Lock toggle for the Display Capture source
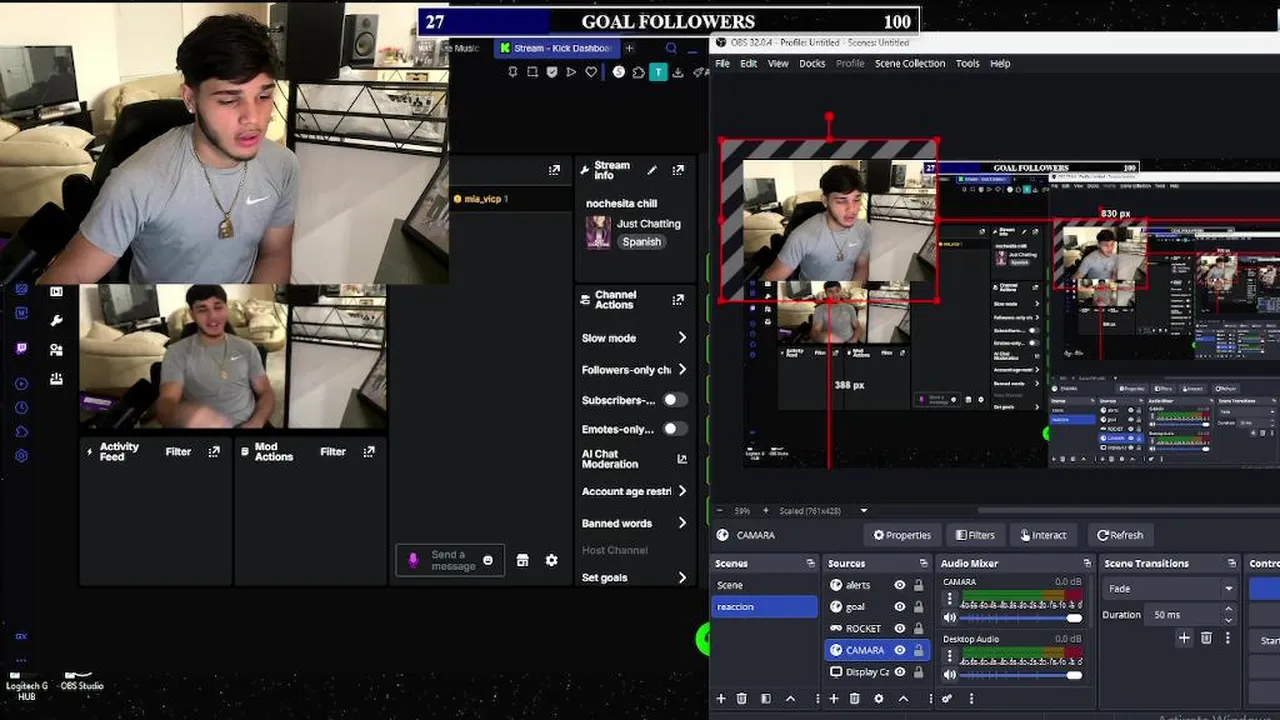Image resolution: width=1280 pixels, height=720 pixels. click(918, 672)
